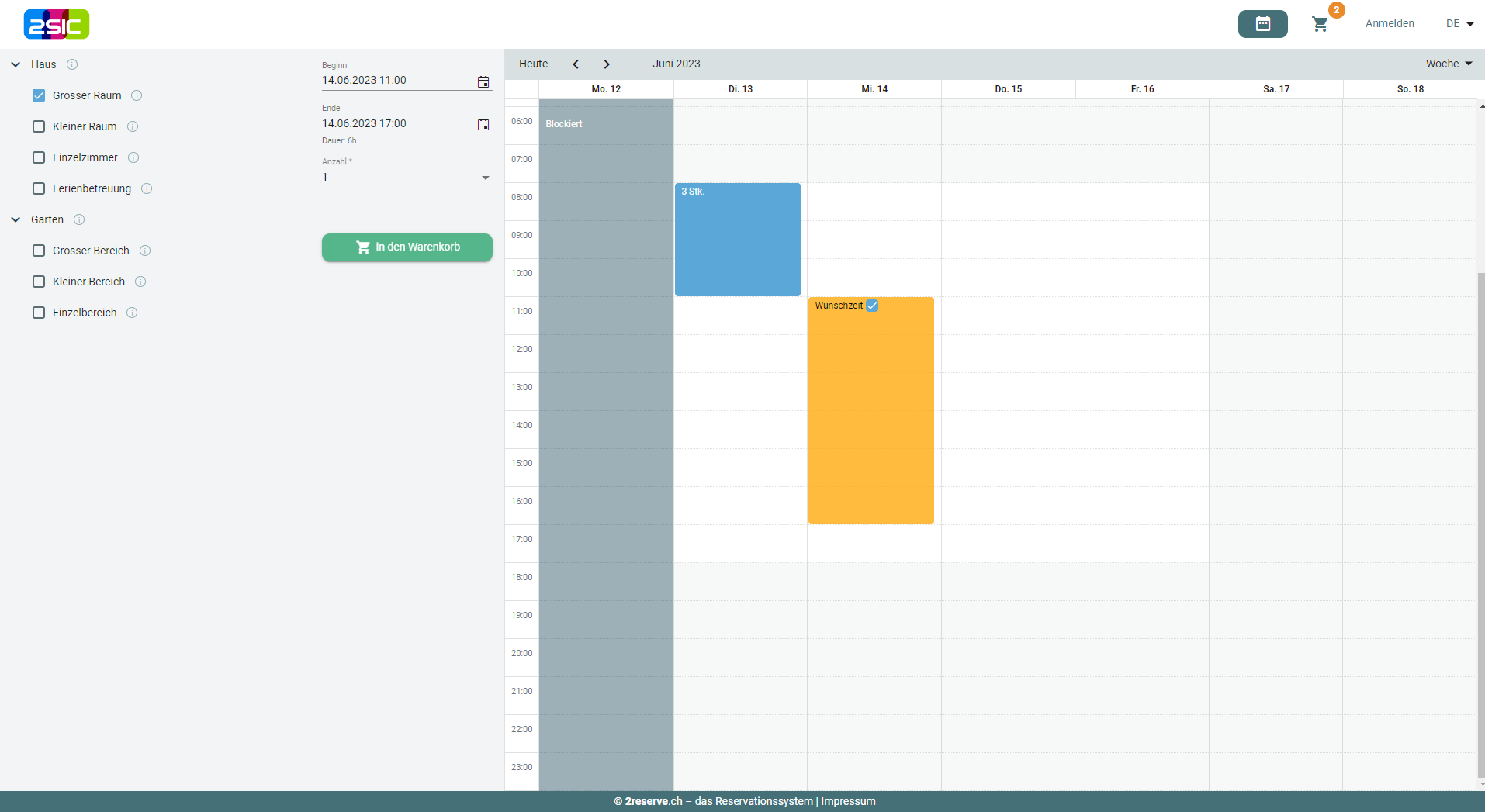Select the orange Wunschzeit block

tap(871, 411)
